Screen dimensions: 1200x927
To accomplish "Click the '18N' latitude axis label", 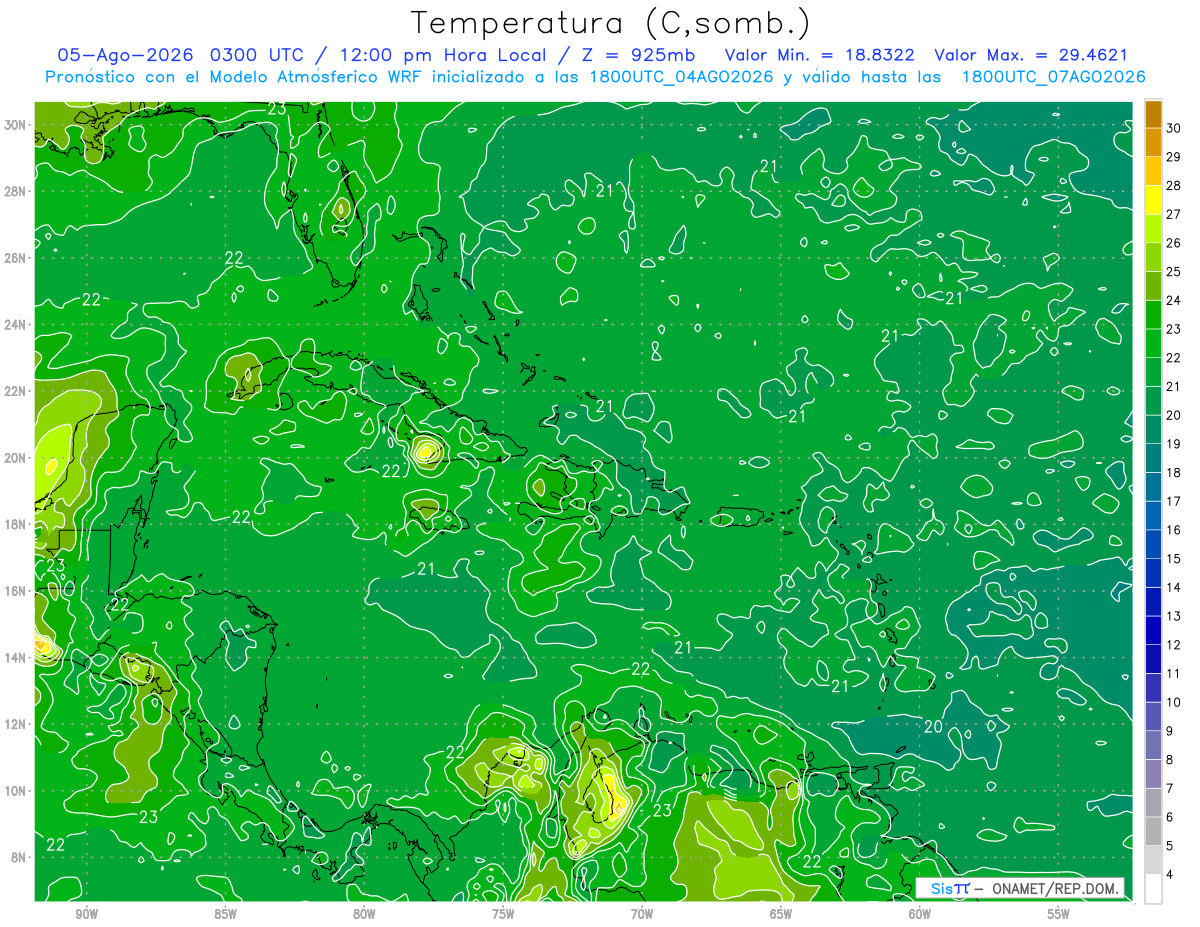I will pos(16,524).
